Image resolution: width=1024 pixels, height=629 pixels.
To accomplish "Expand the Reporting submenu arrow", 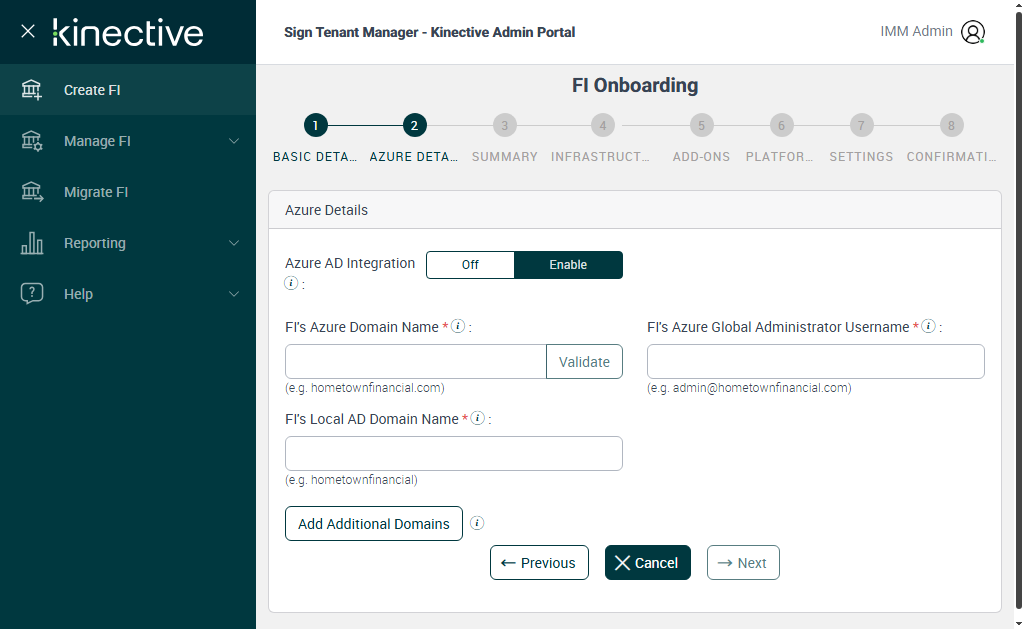I will (234, 243).
